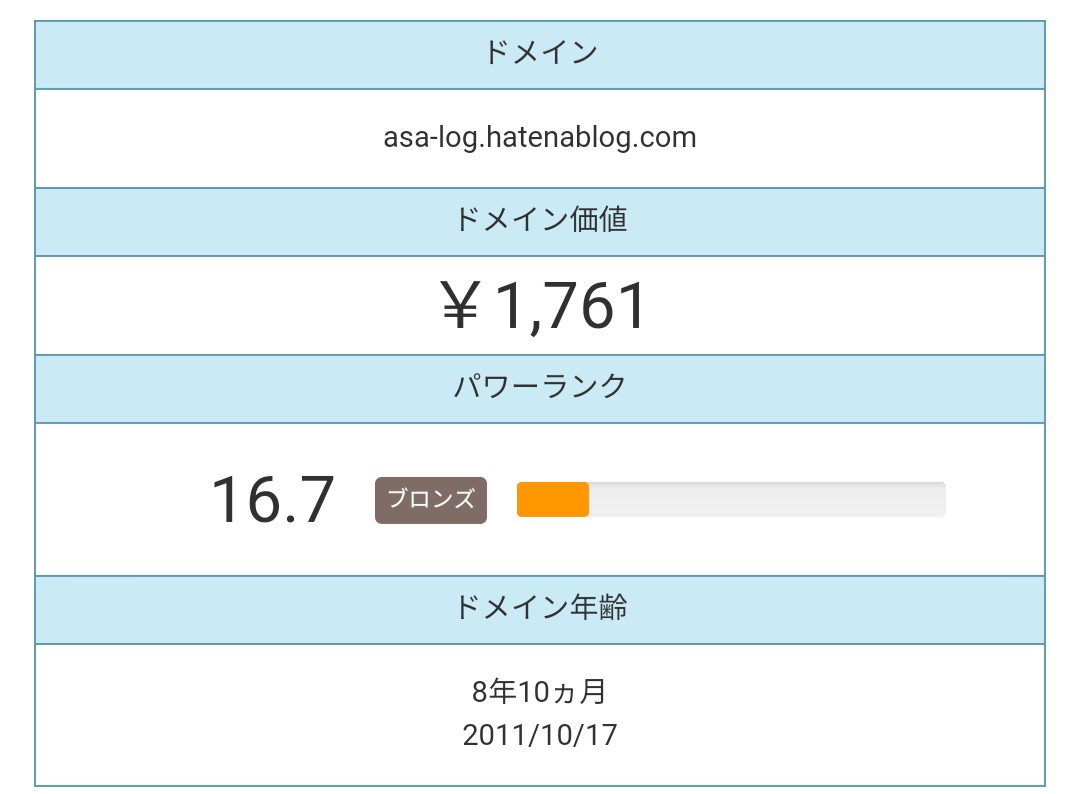Click the パワーランク header row
This screenshot has height=794, width=1080.
tap(540, 388)
